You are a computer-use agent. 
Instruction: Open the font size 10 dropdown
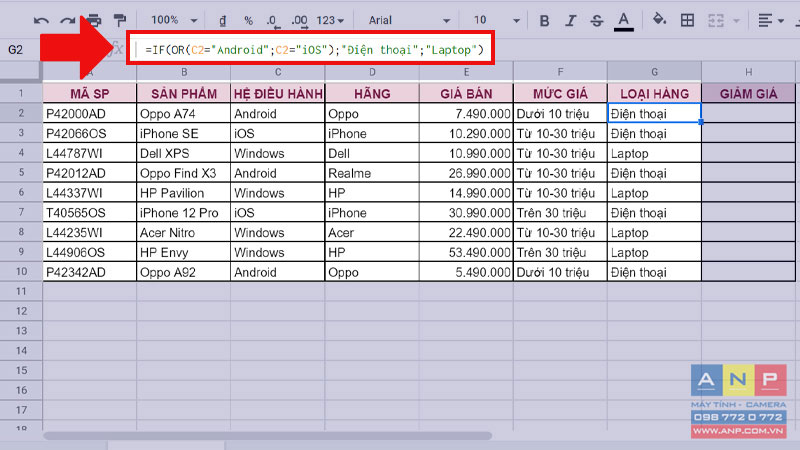(x=496, y=20)
